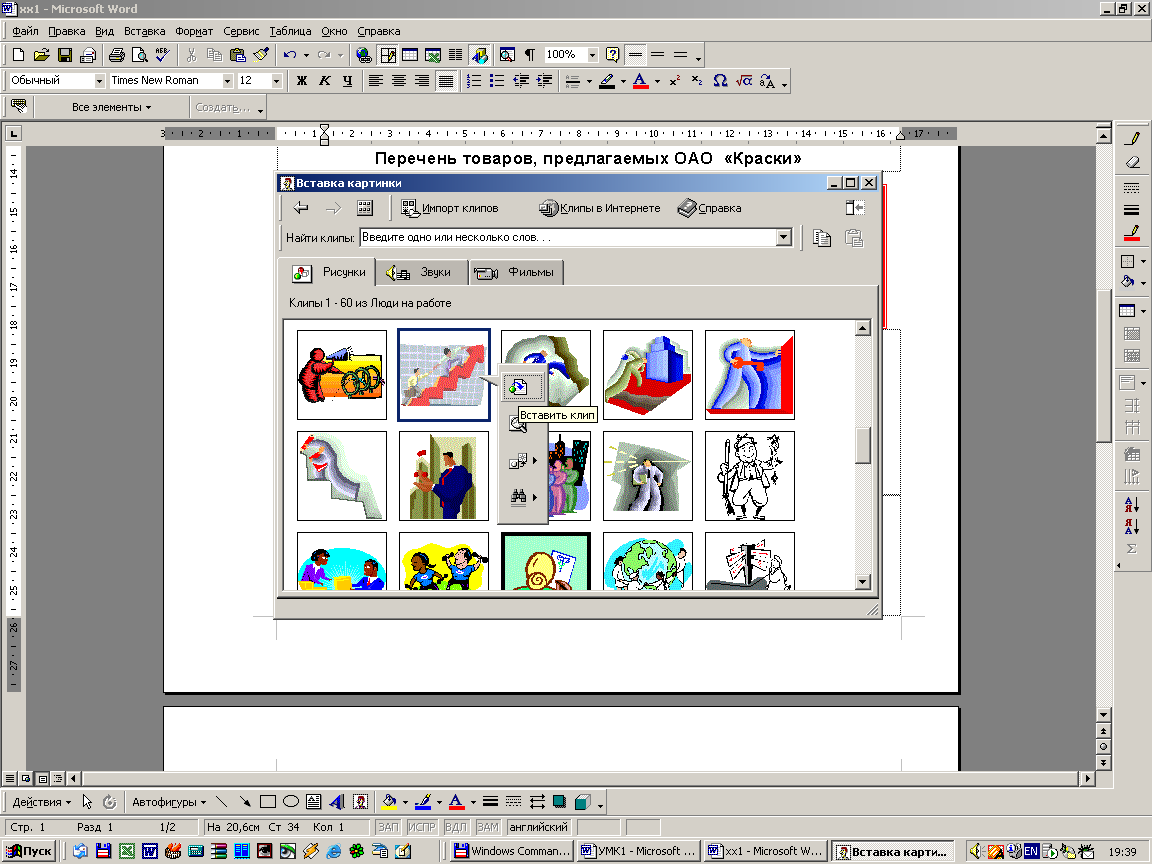1152x864 pixels.
Task: Click the shrink window icon in clip gallery
Action: click(854, 209)
